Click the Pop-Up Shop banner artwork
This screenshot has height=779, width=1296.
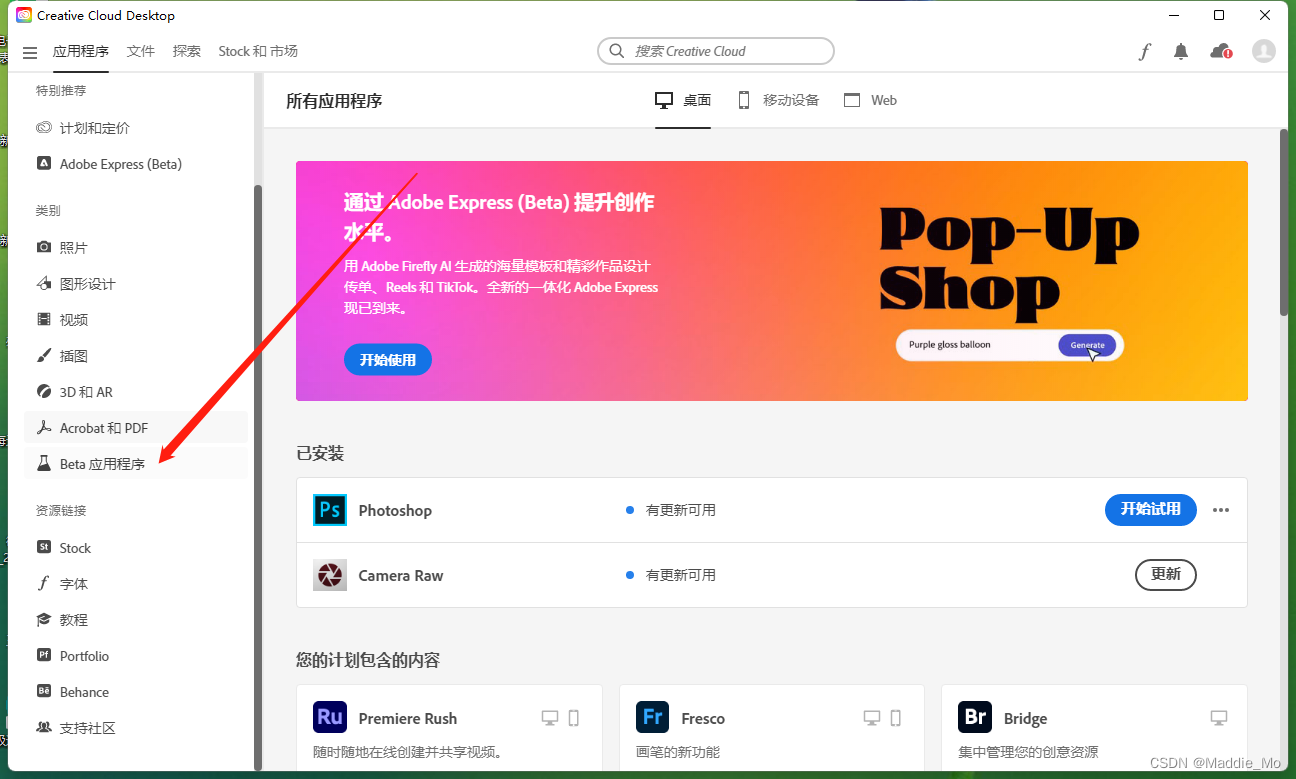click(x=1010, y=262)
